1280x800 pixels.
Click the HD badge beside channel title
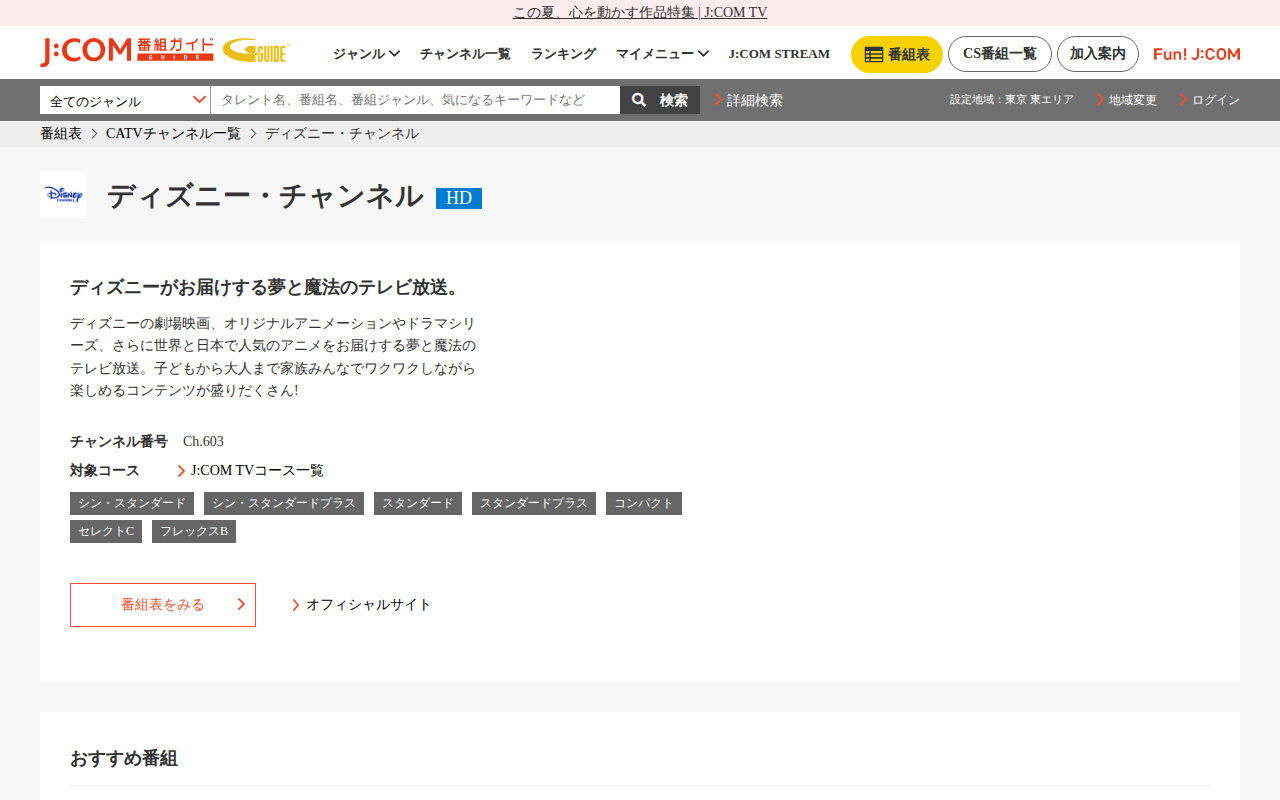click(459, 198)
